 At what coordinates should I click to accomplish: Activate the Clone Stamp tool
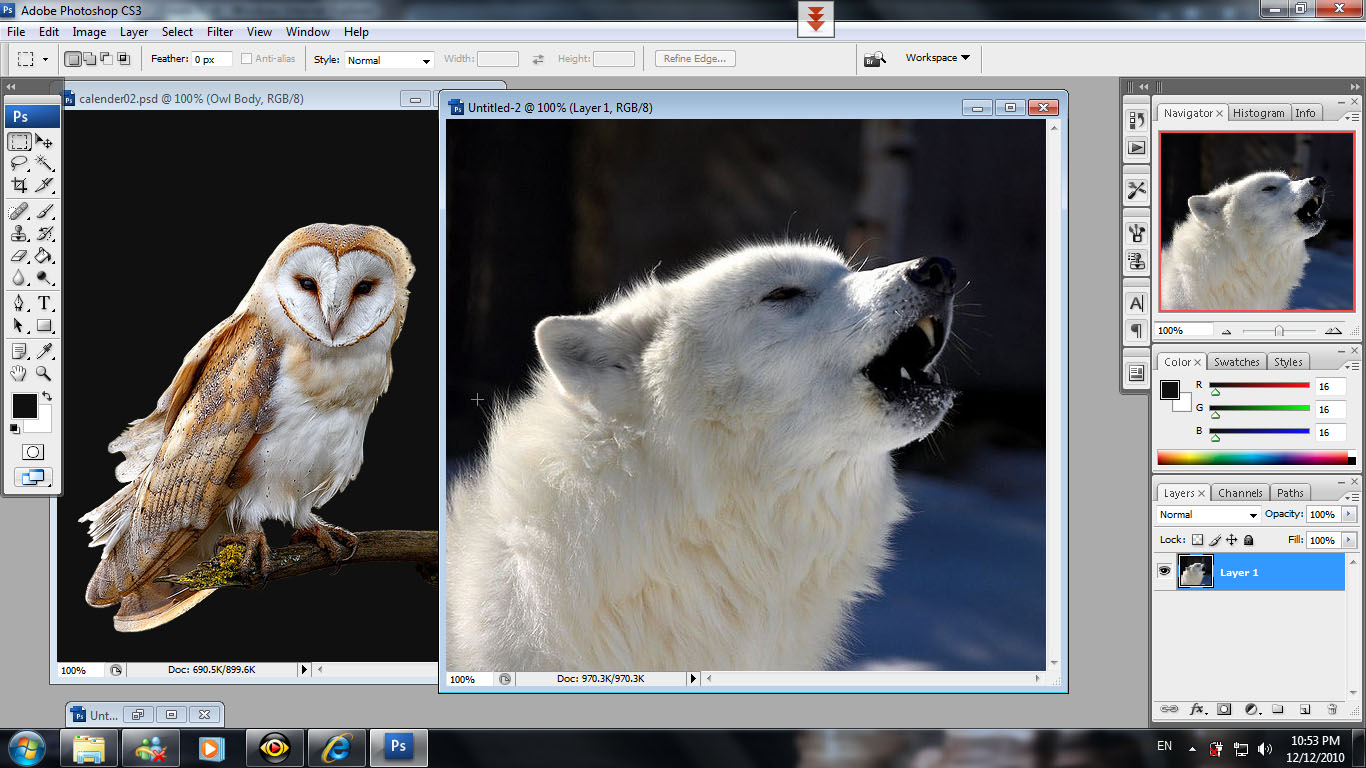[x=19, y=234]
